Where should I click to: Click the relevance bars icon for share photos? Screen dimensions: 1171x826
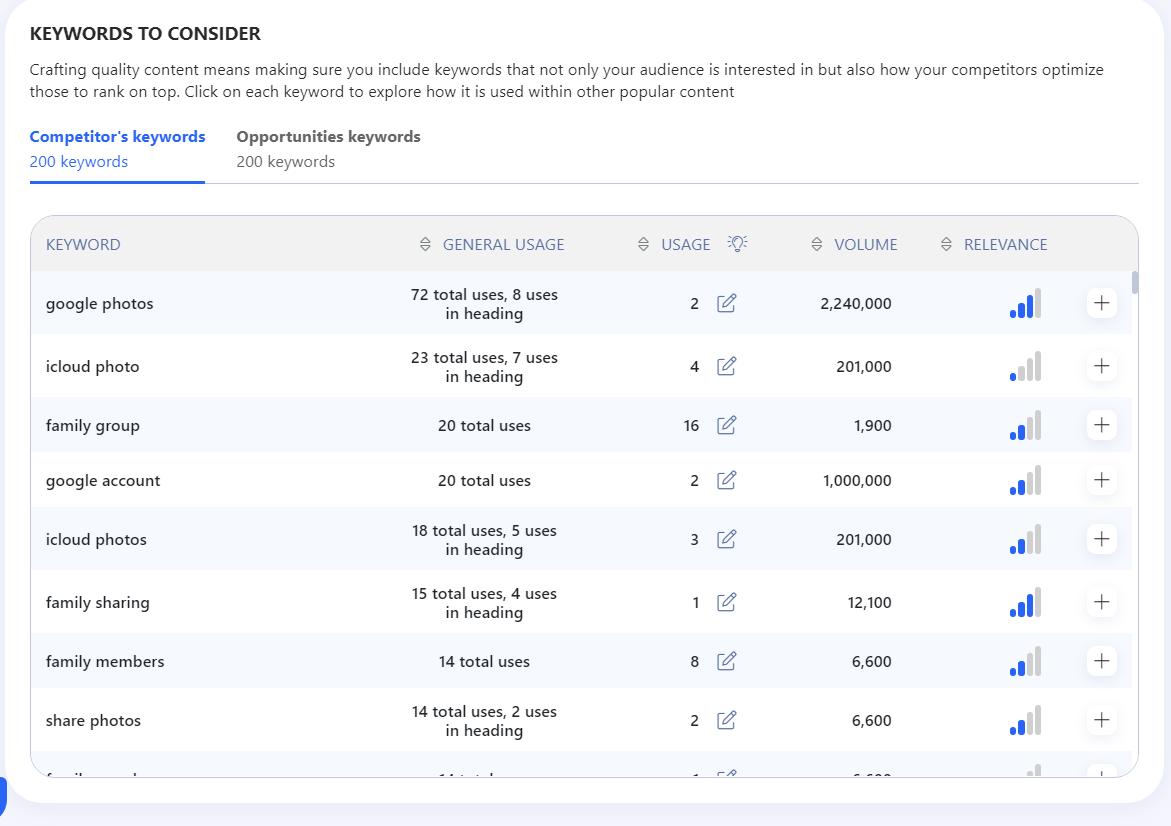1025,720
